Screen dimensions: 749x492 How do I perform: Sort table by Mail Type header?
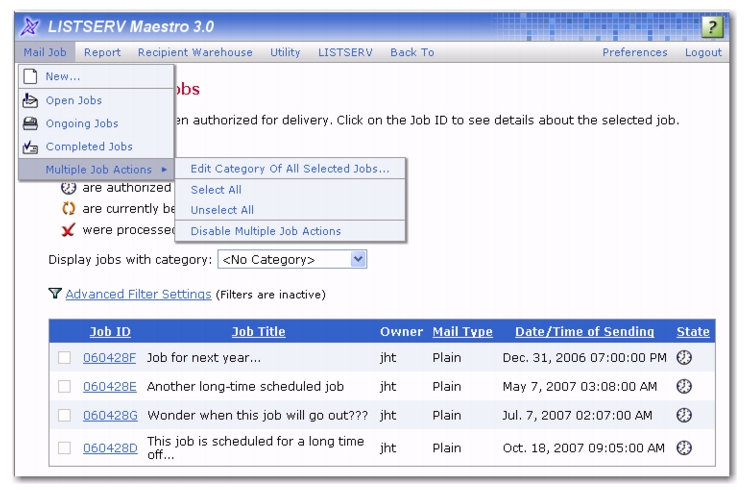click(462, 332)
